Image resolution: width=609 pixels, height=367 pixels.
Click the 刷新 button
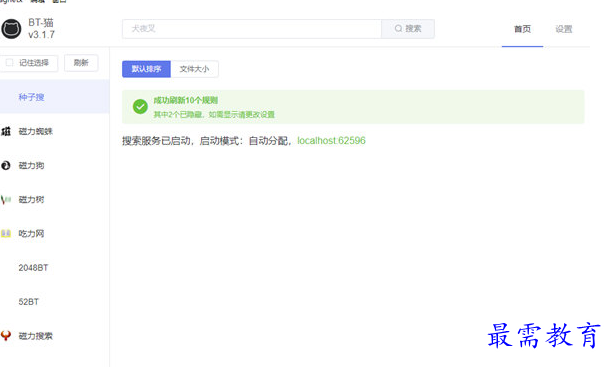click(81, 63)
